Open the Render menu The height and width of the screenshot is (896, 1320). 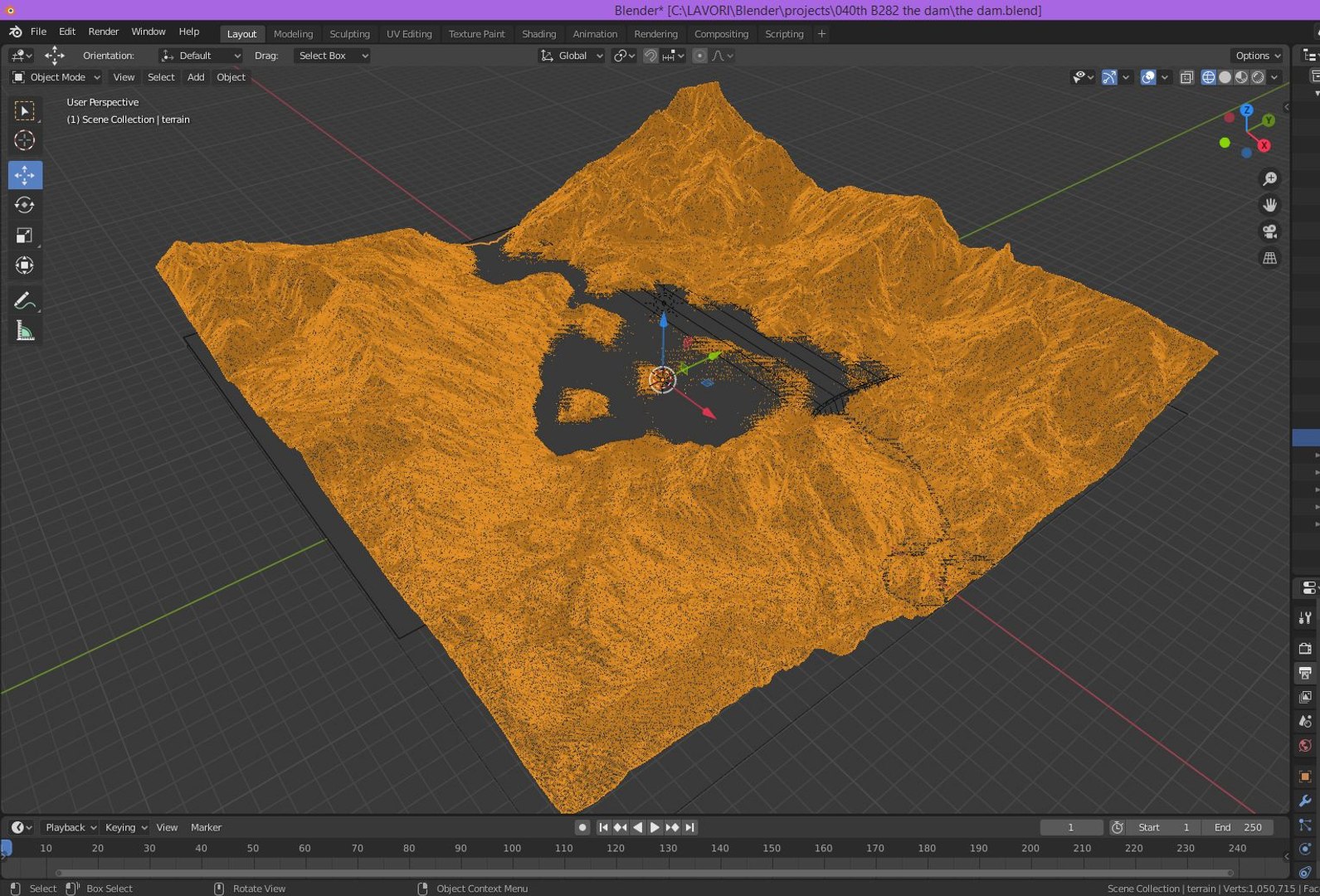coord(104,32)
